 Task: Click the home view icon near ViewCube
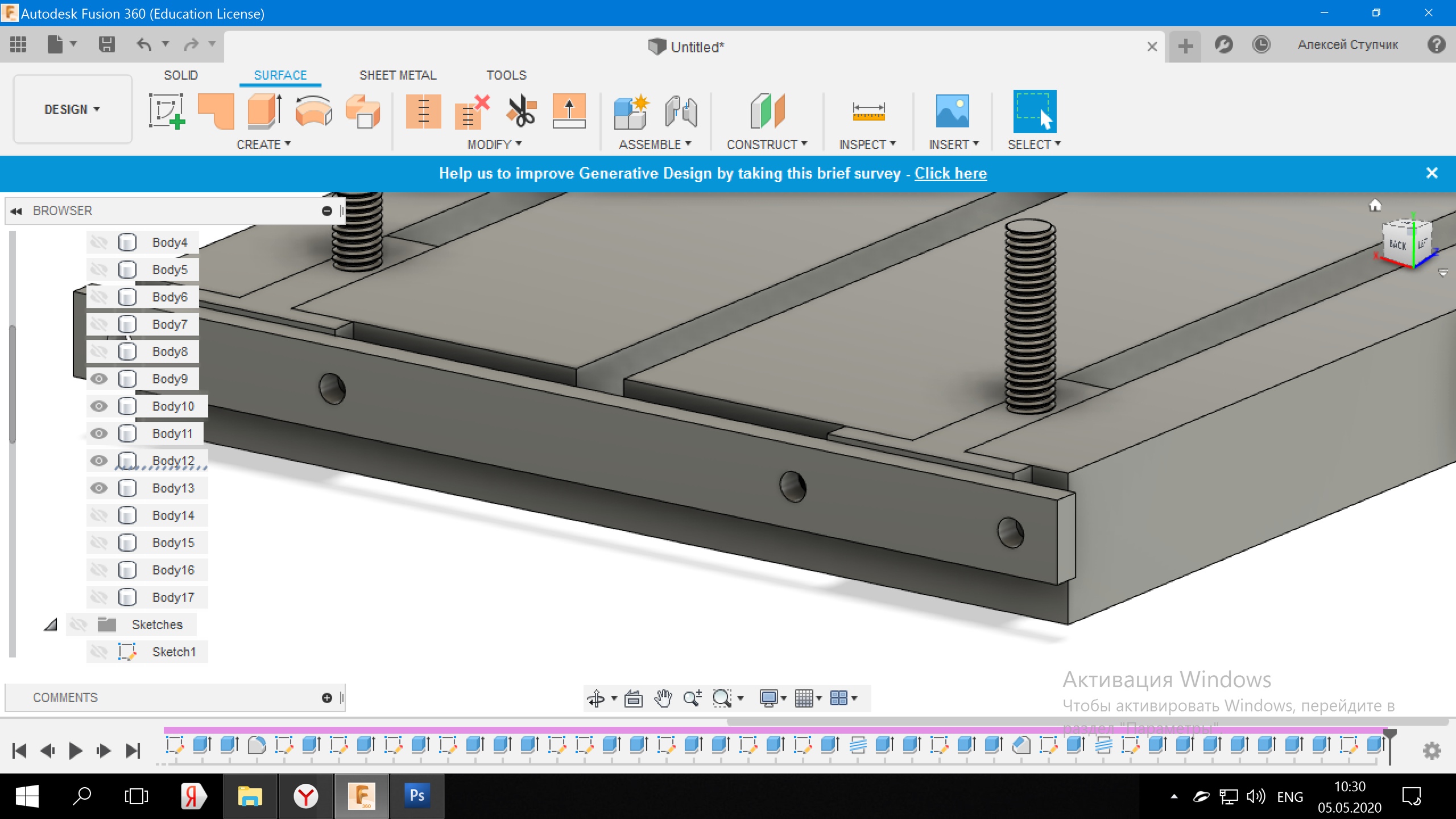pos(1375,205)
